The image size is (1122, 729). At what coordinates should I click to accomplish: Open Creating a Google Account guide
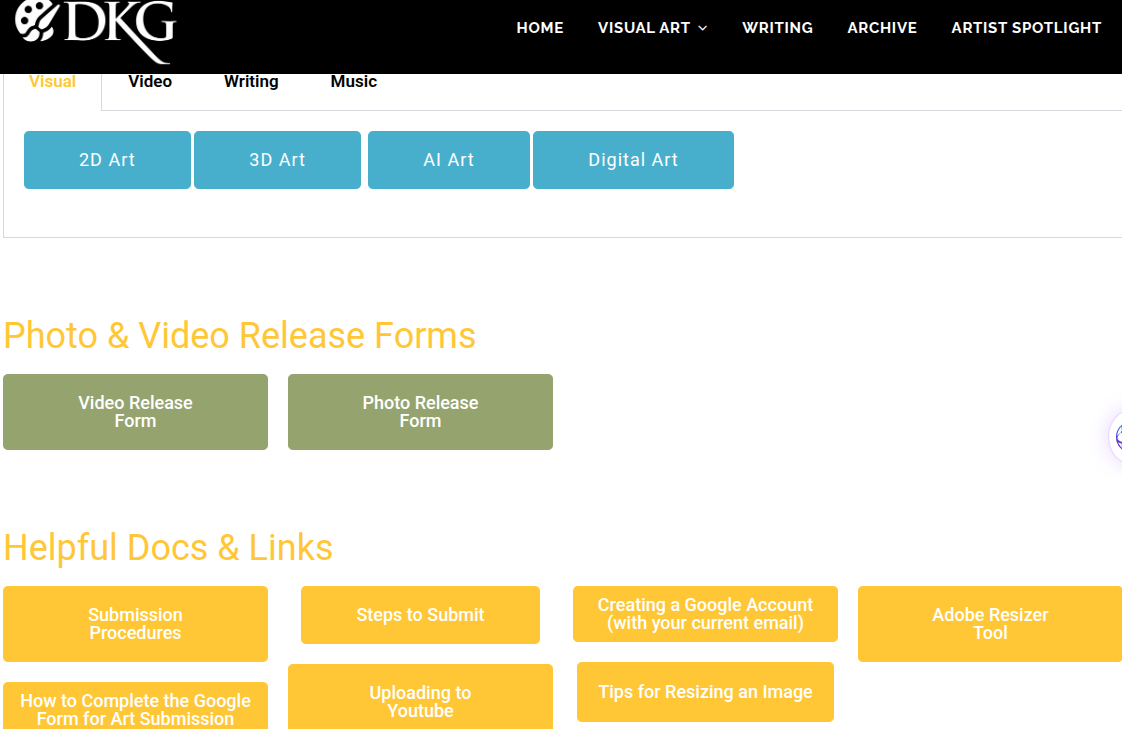(x=705, y=614)
